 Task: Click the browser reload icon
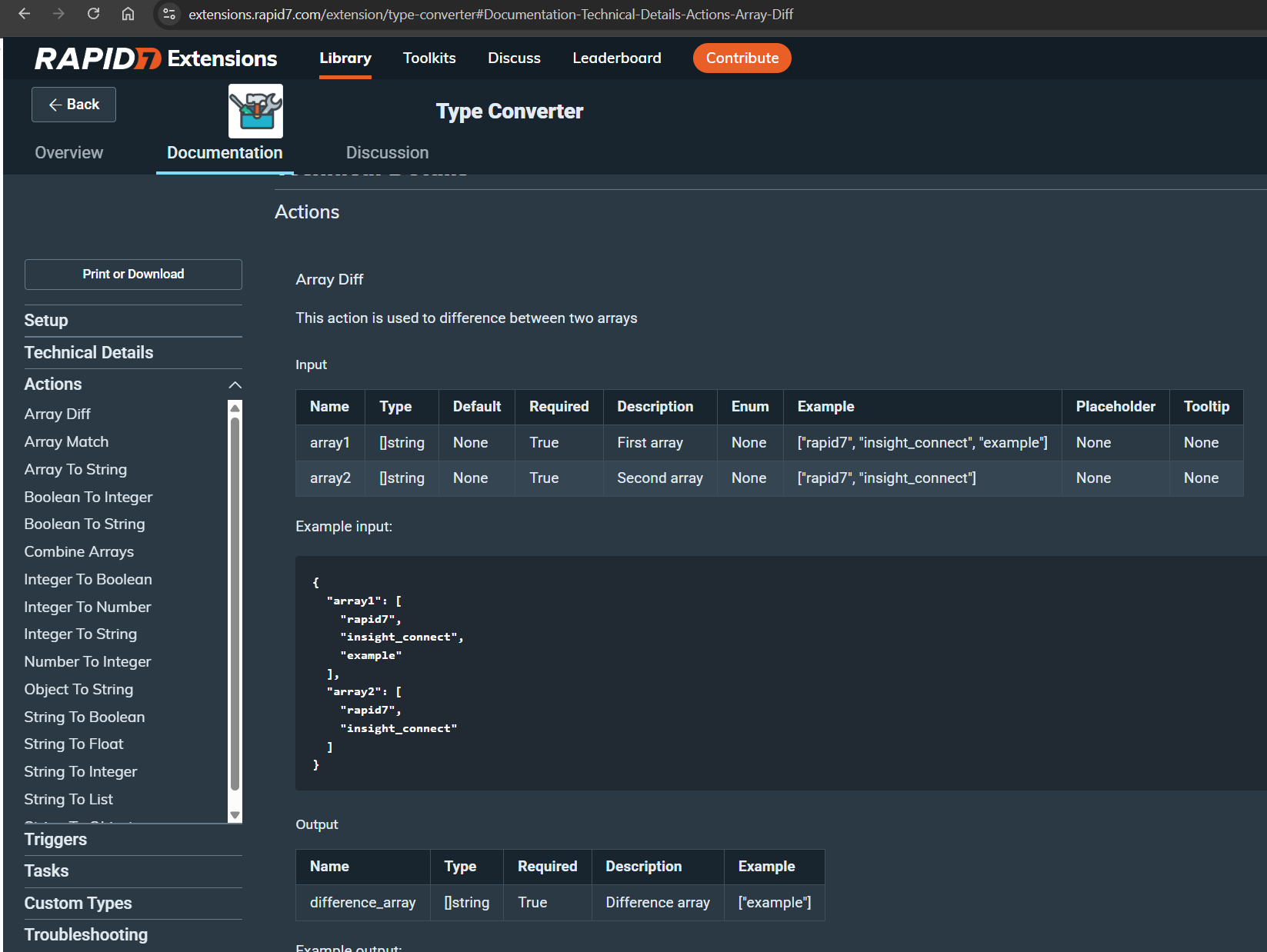[x=93, y=14]
